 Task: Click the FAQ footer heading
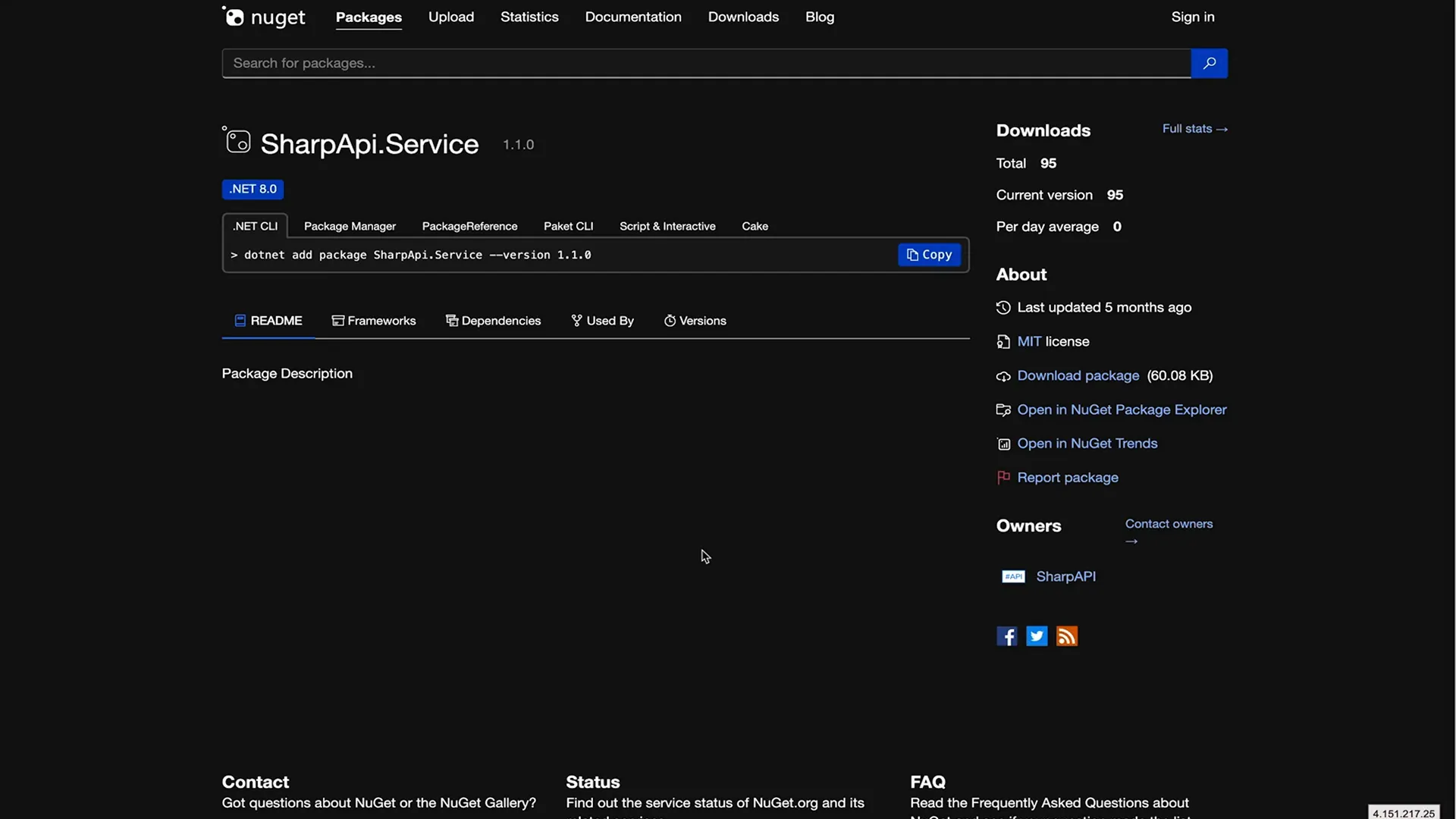coord(927,782)
